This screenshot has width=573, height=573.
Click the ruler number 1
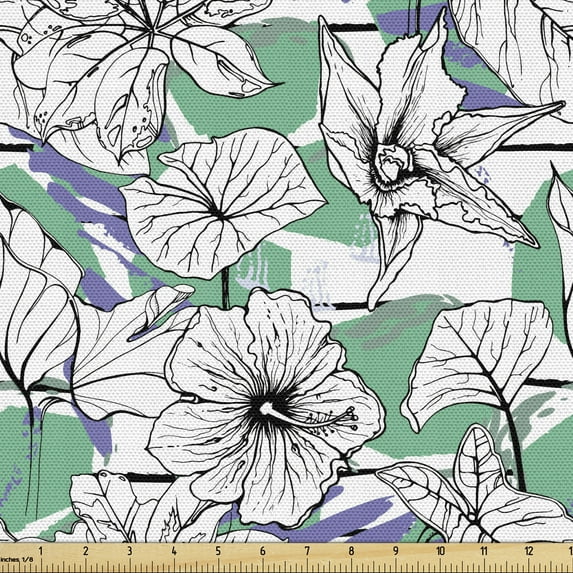point(41,551)
